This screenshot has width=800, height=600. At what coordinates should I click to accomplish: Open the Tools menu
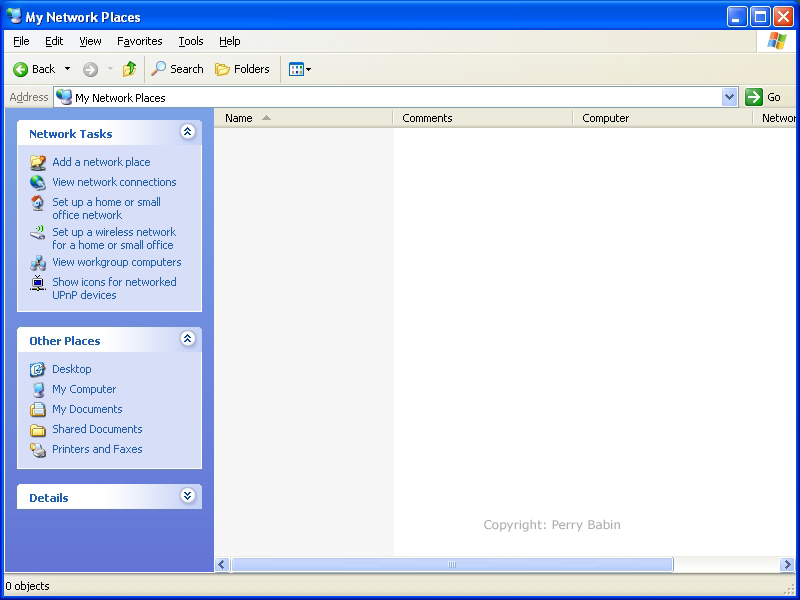pyautogui.click(x=191, y=41)
